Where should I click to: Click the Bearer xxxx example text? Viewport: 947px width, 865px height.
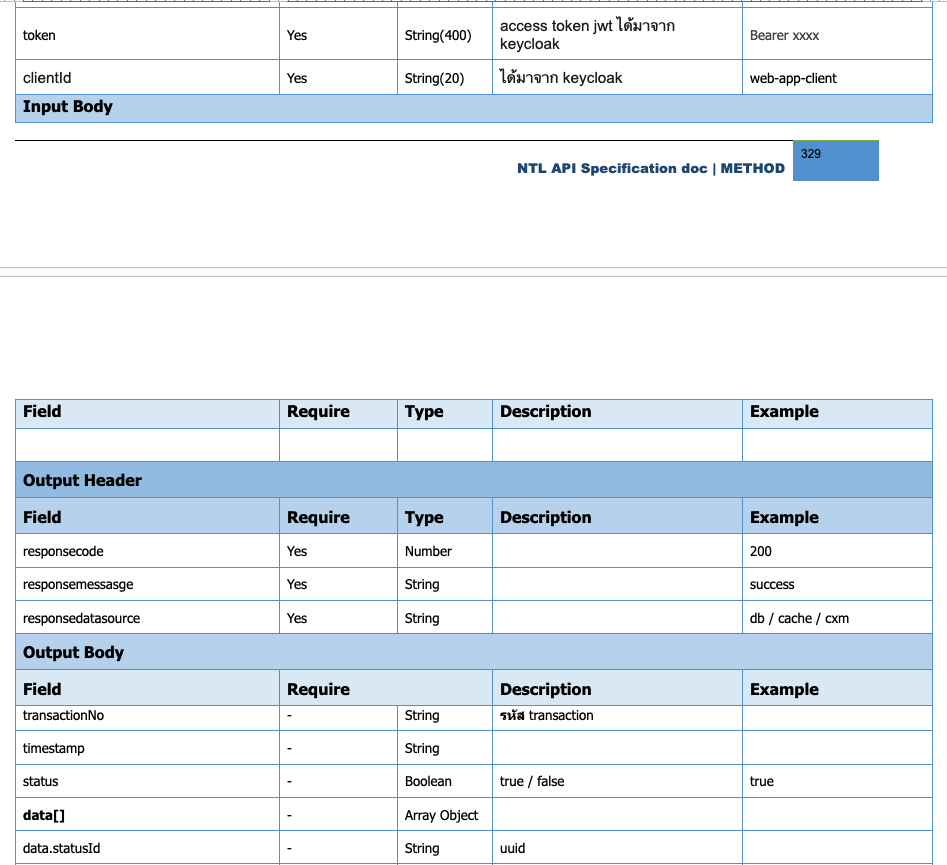point(784,35)
